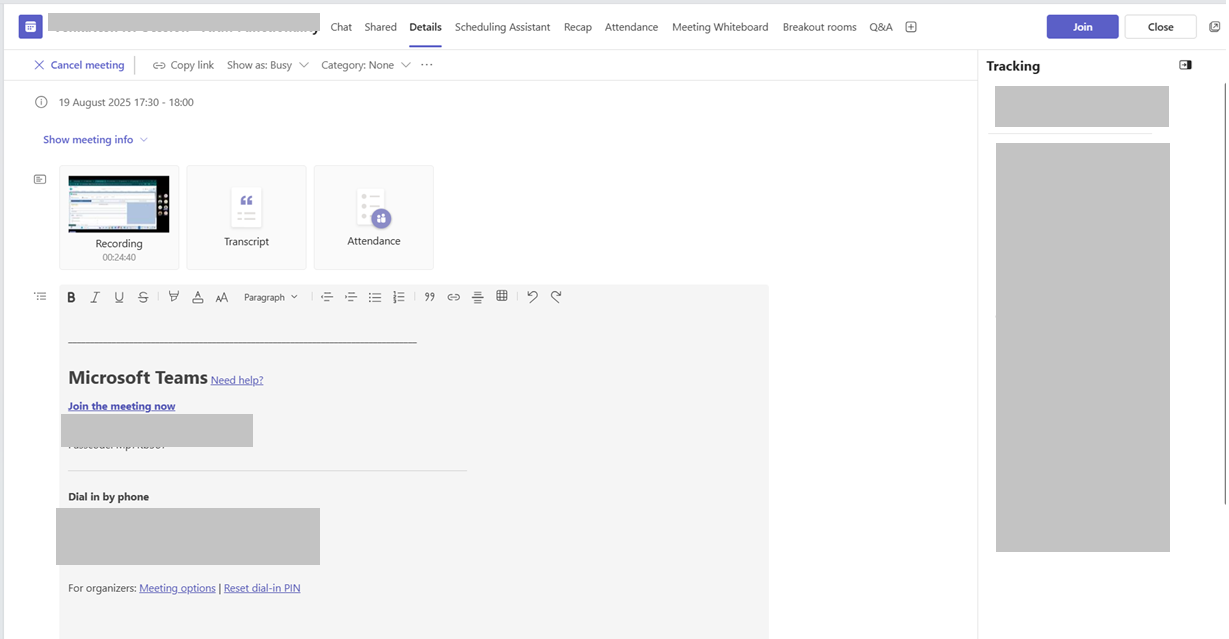Click the info icon beside meeting date
This screenshot has width=1229, height=639.
[x=41, y=102]
